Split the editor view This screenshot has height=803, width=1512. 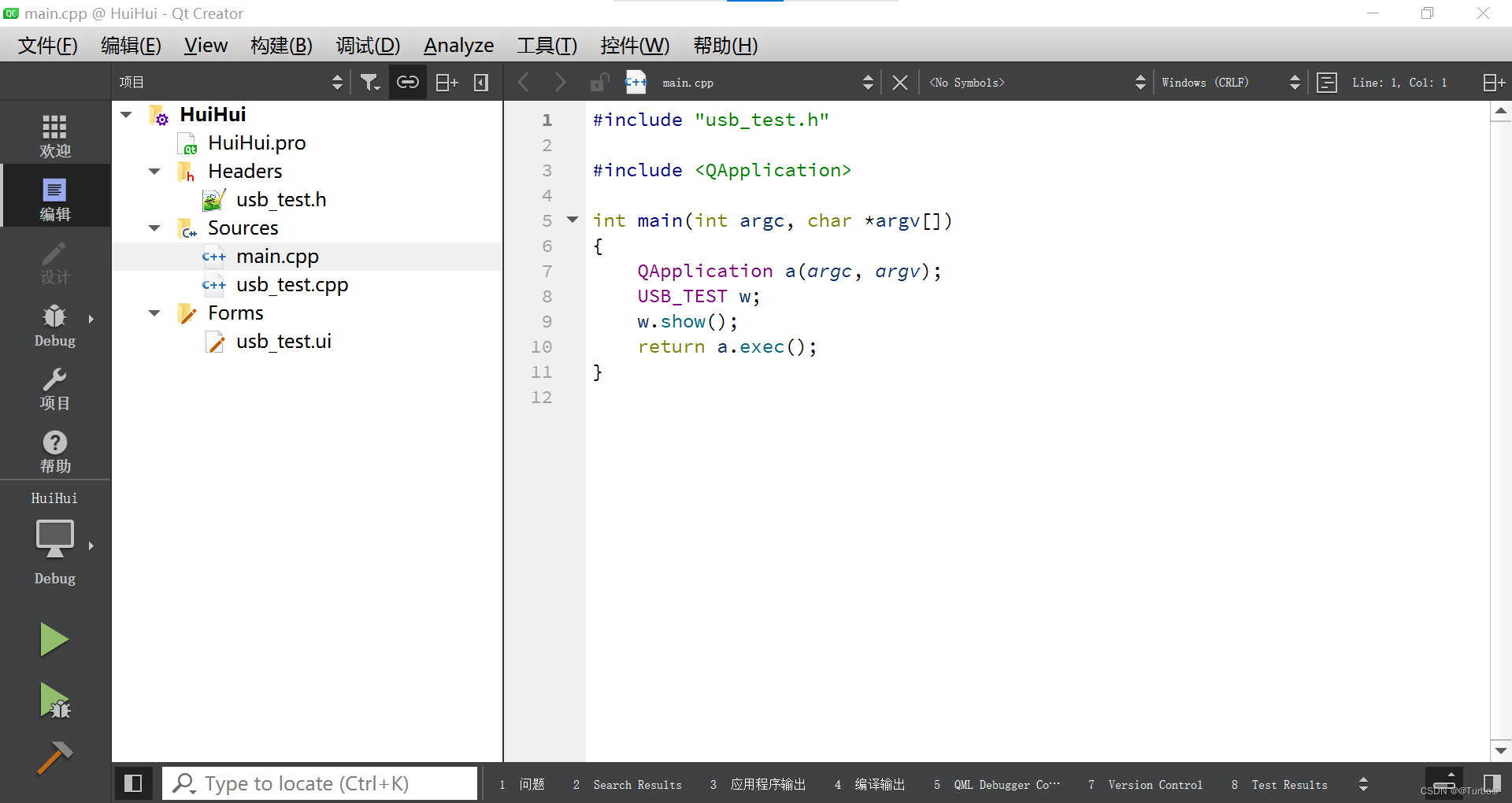1494,82
